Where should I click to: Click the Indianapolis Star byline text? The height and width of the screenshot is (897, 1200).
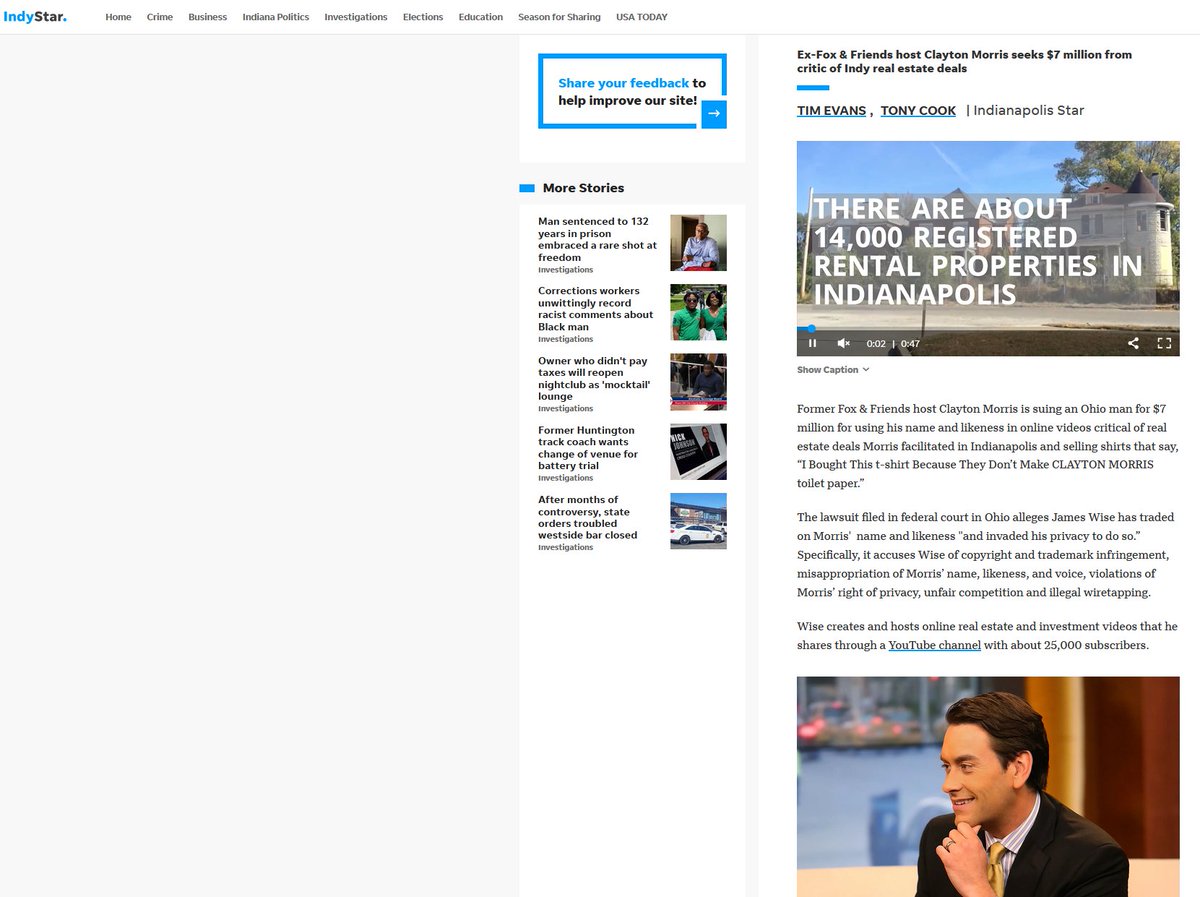pos(1028,111)
